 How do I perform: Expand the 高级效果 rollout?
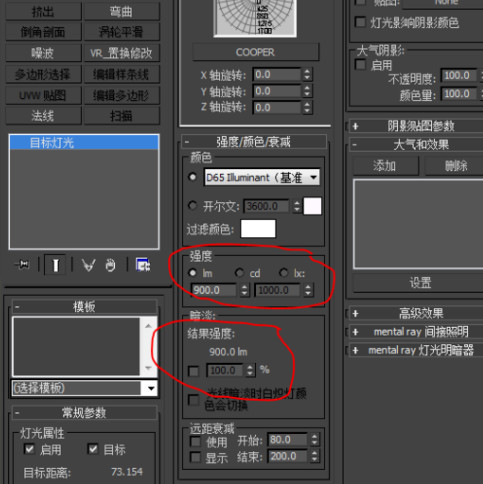(416, 313)
